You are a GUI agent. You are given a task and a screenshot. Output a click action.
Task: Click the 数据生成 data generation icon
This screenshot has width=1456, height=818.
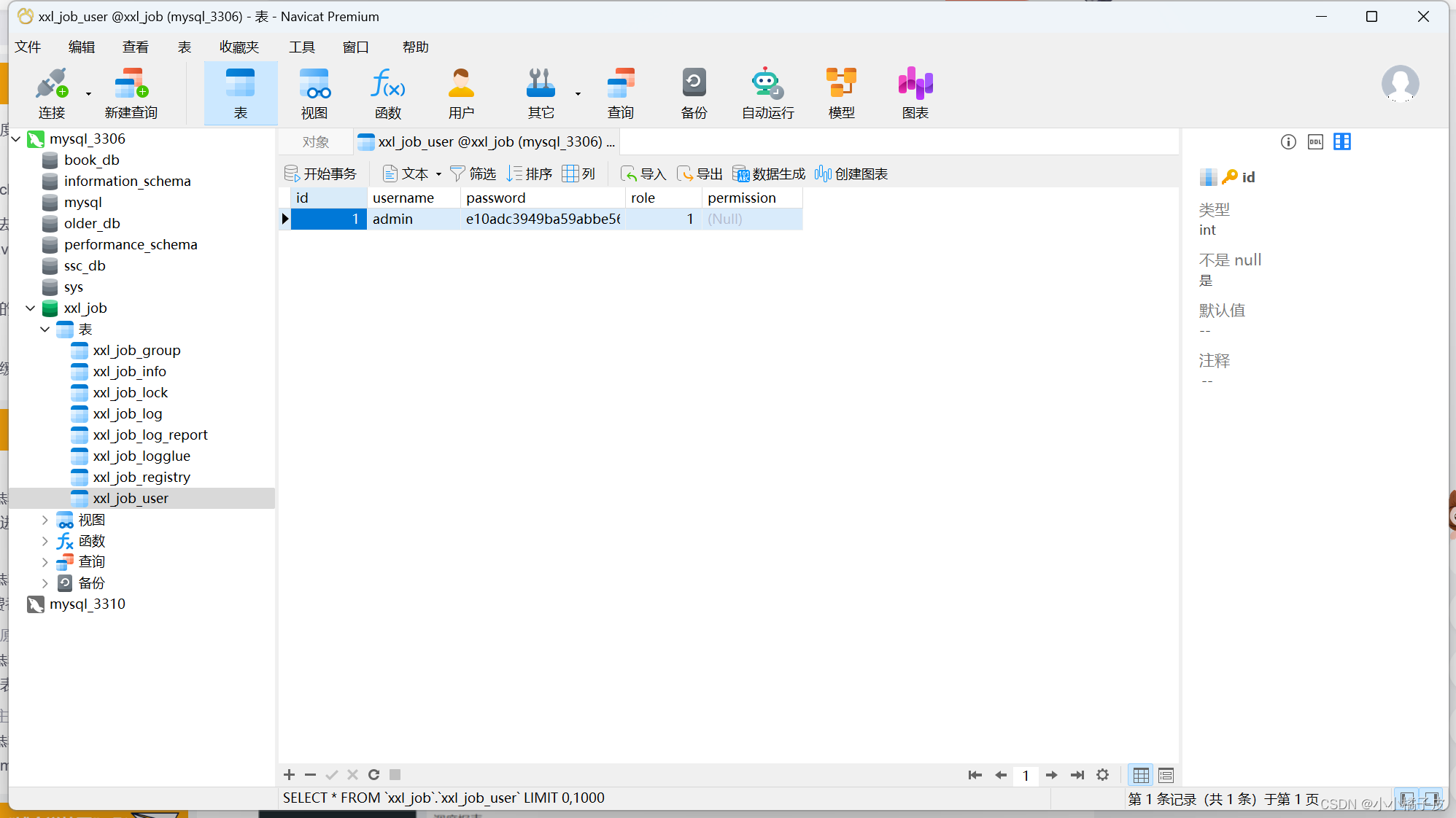767,174
